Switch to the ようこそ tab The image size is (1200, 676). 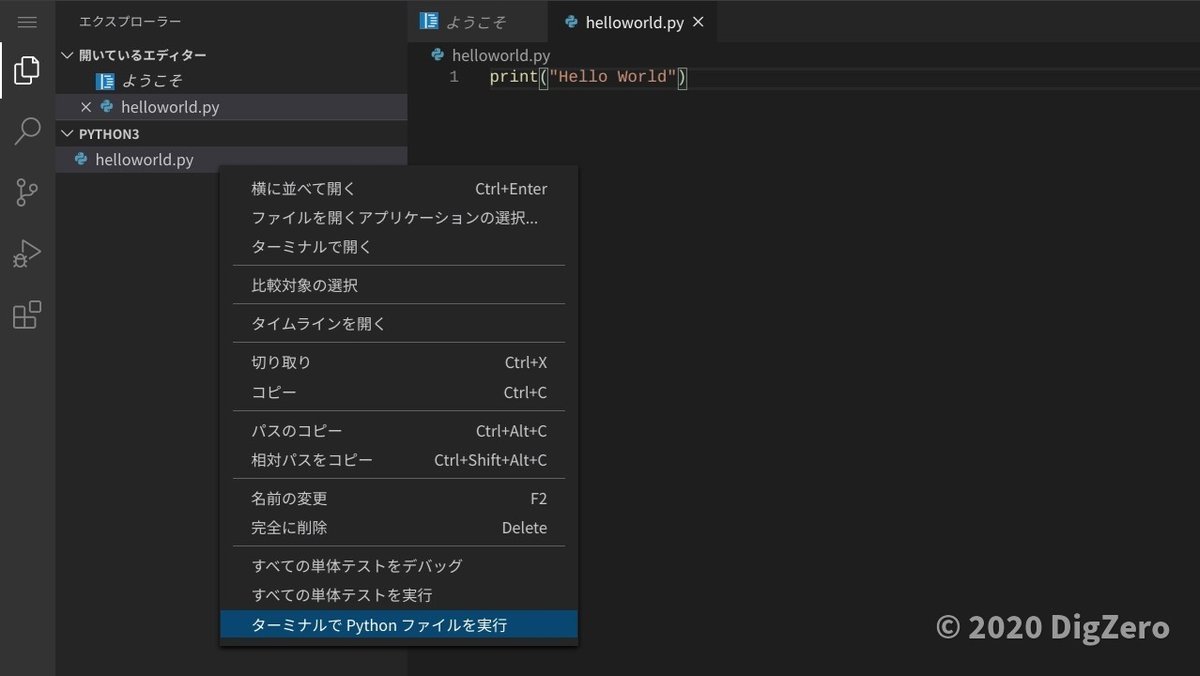pos(476,21)
